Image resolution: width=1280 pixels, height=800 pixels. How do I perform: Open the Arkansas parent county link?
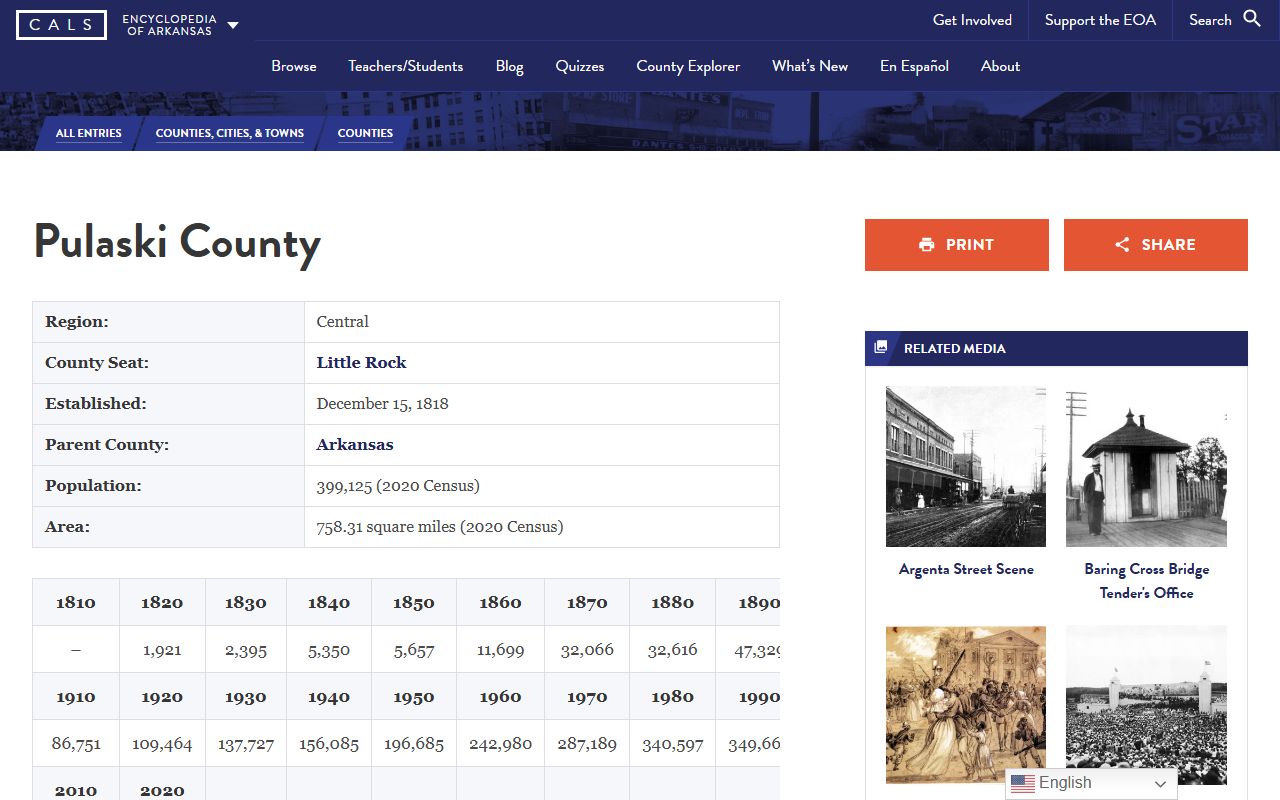point(355,445)
